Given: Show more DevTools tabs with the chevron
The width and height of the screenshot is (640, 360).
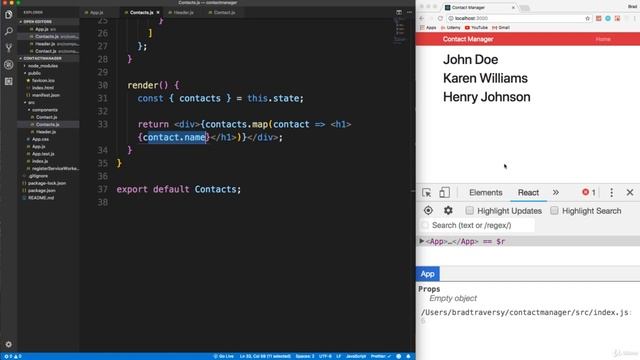Looking at the screenshot, I should click(x=556, y=193).
